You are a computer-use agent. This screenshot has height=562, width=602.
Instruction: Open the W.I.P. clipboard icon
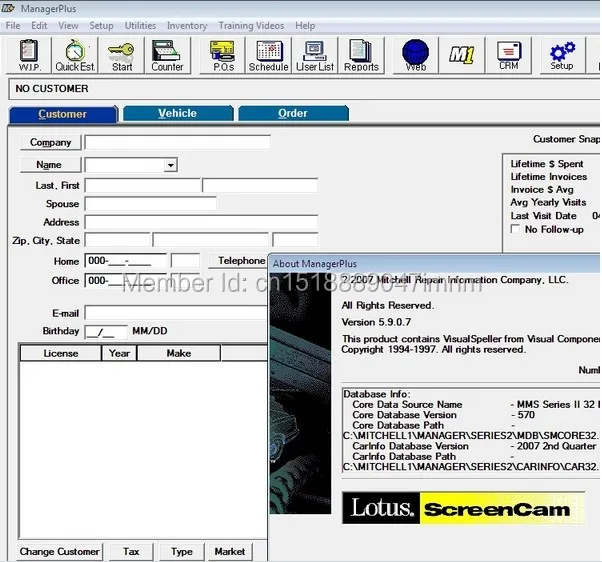(x=29, y=55)
